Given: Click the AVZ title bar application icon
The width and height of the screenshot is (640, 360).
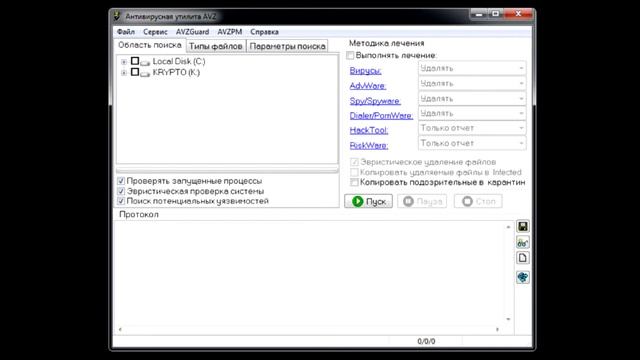Looking at the screenshot, I should (x=118, y=16).
